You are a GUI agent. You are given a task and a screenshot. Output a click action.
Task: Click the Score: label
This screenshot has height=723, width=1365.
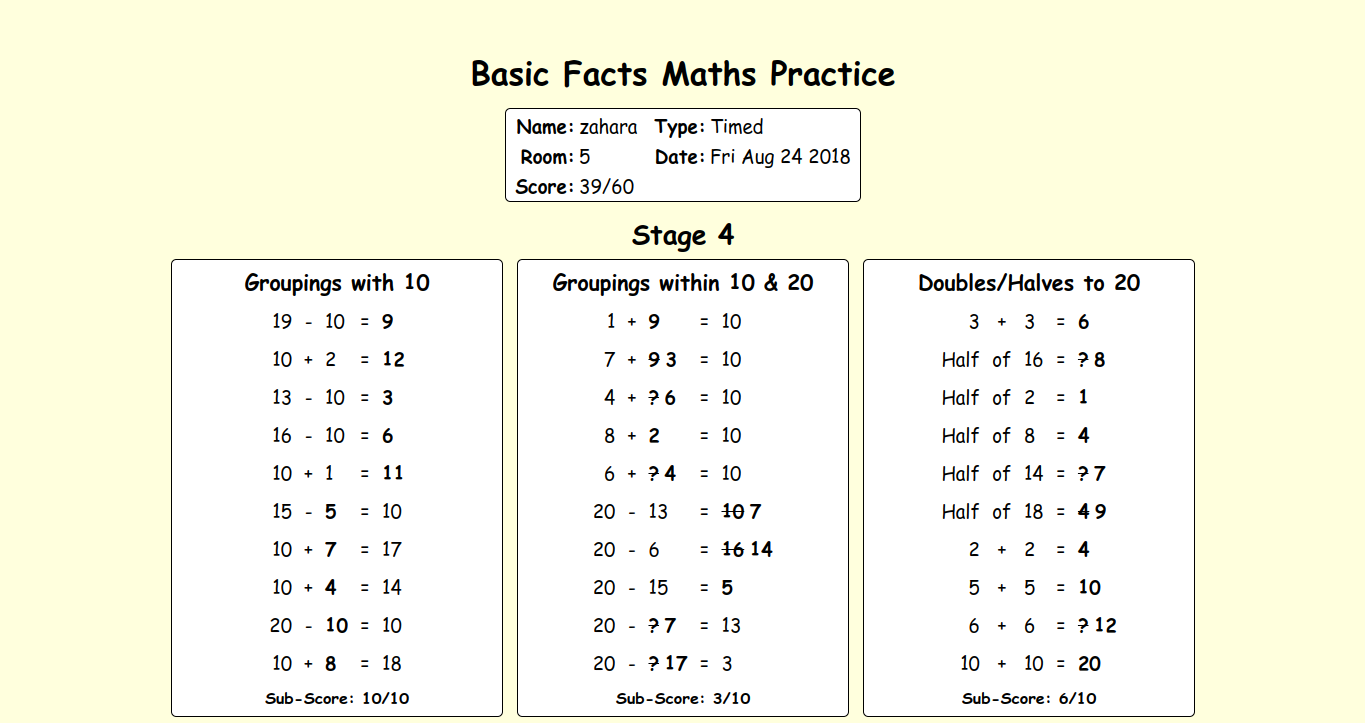[545, 187]
